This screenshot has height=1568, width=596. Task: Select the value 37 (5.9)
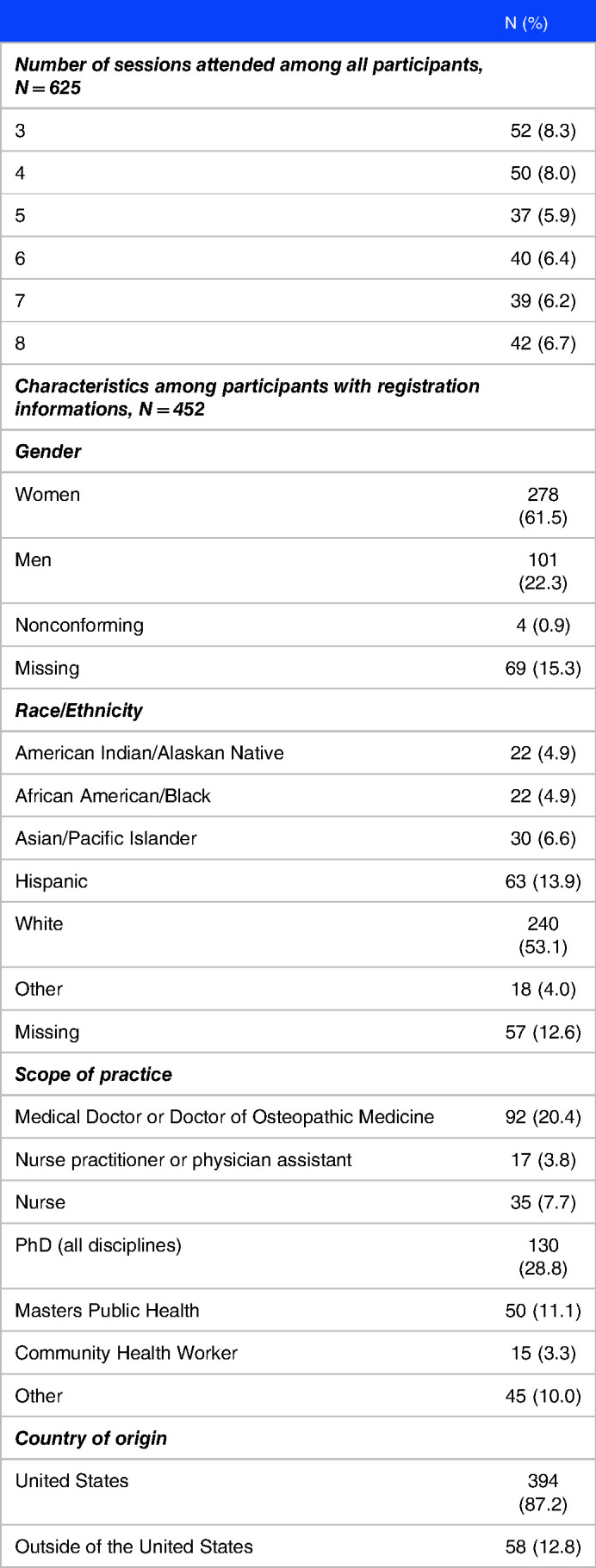point(543,215)
